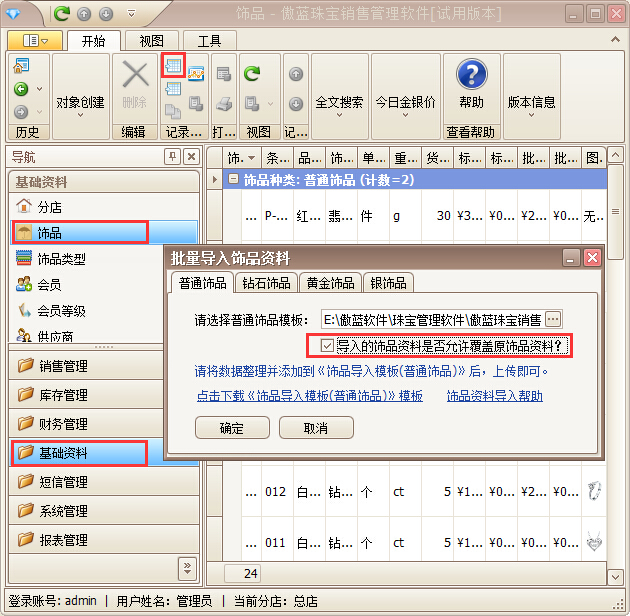Click the large blue 帮助 help icon
630x616 pixels.
pyautogui.click(x=471, y=75)
